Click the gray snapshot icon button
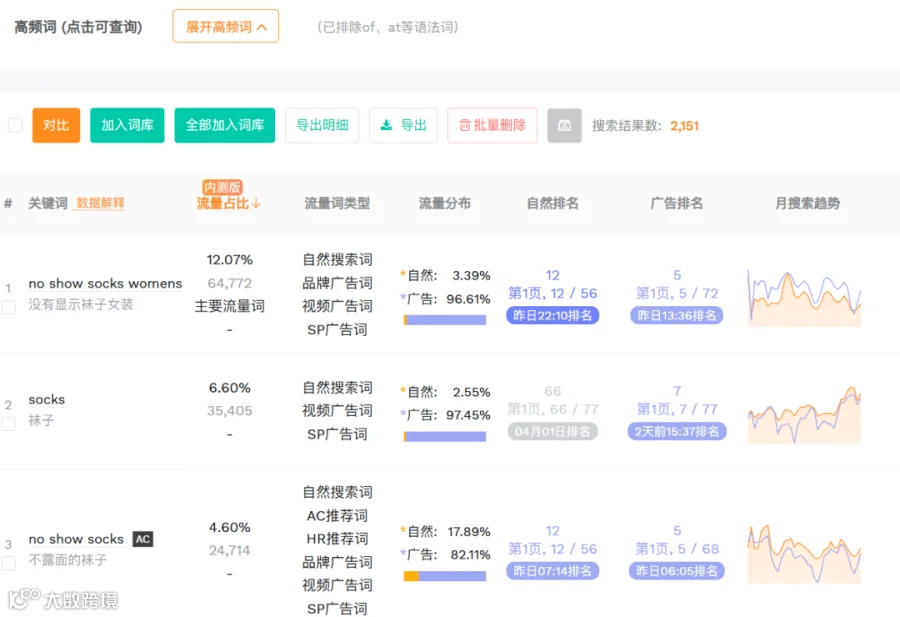The image size is (900, 617). pos(564,126)
